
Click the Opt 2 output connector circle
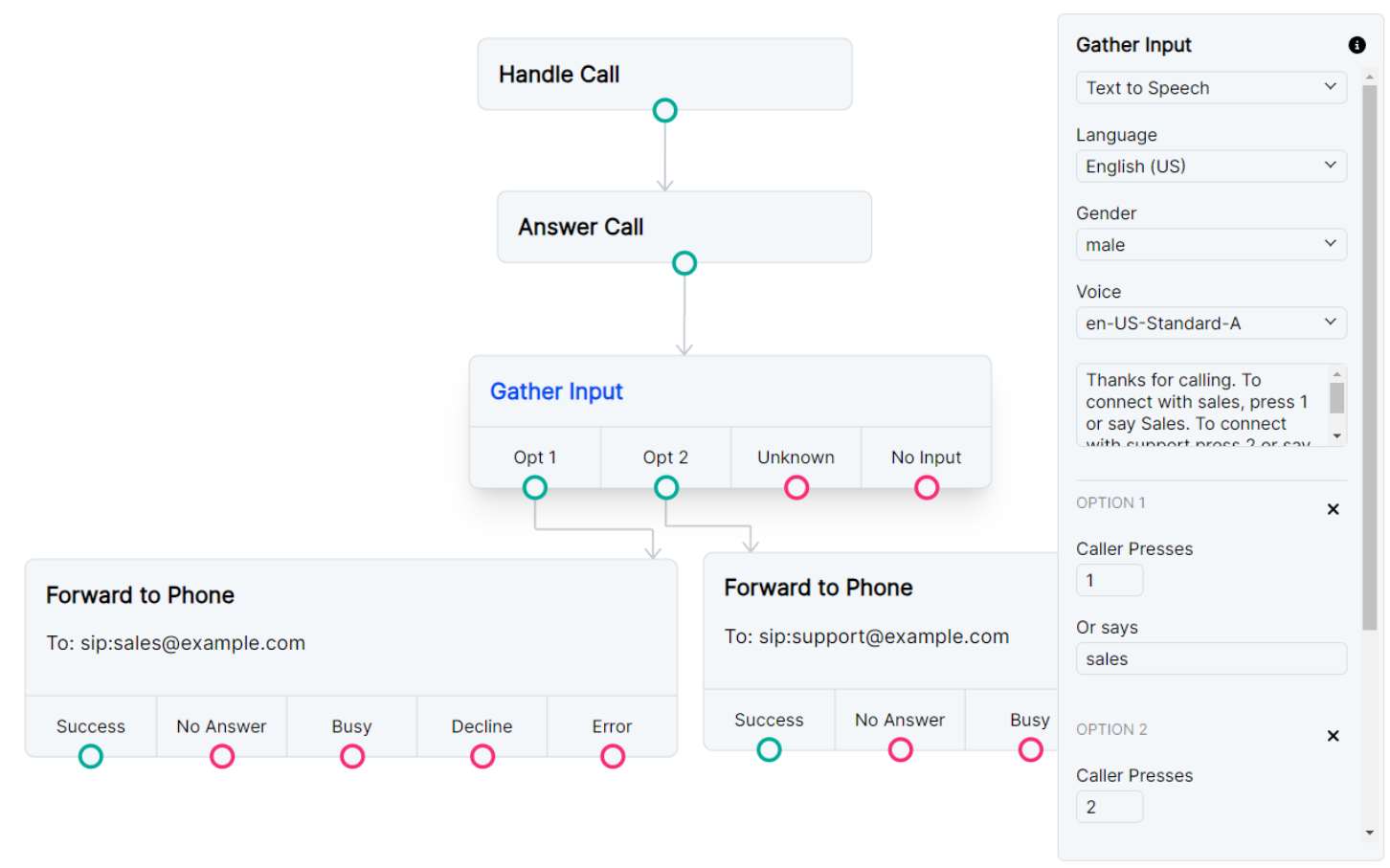[x=665, y=487]
